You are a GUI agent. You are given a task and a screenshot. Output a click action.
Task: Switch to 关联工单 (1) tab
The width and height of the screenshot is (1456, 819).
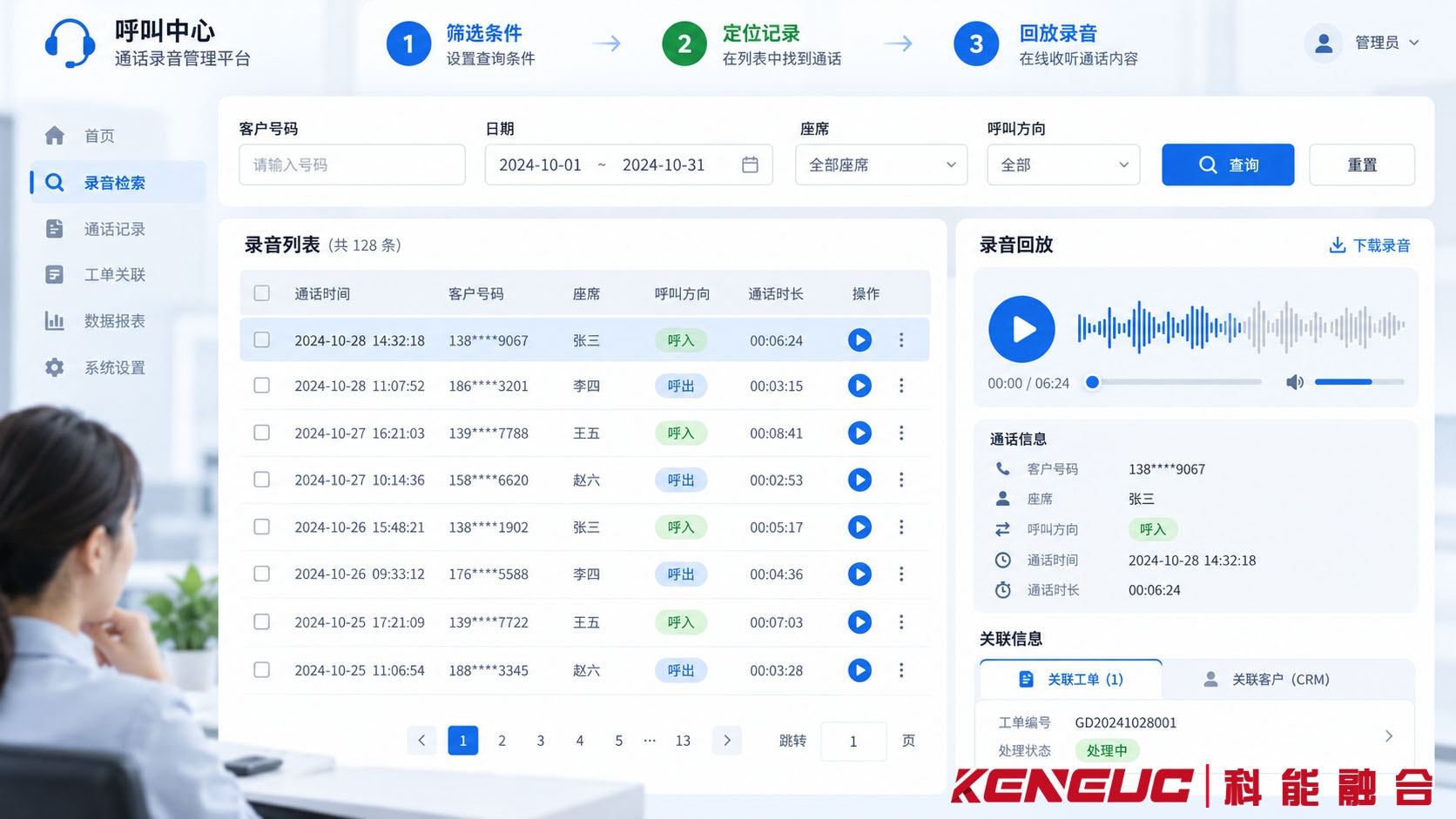pos(1071,679)
